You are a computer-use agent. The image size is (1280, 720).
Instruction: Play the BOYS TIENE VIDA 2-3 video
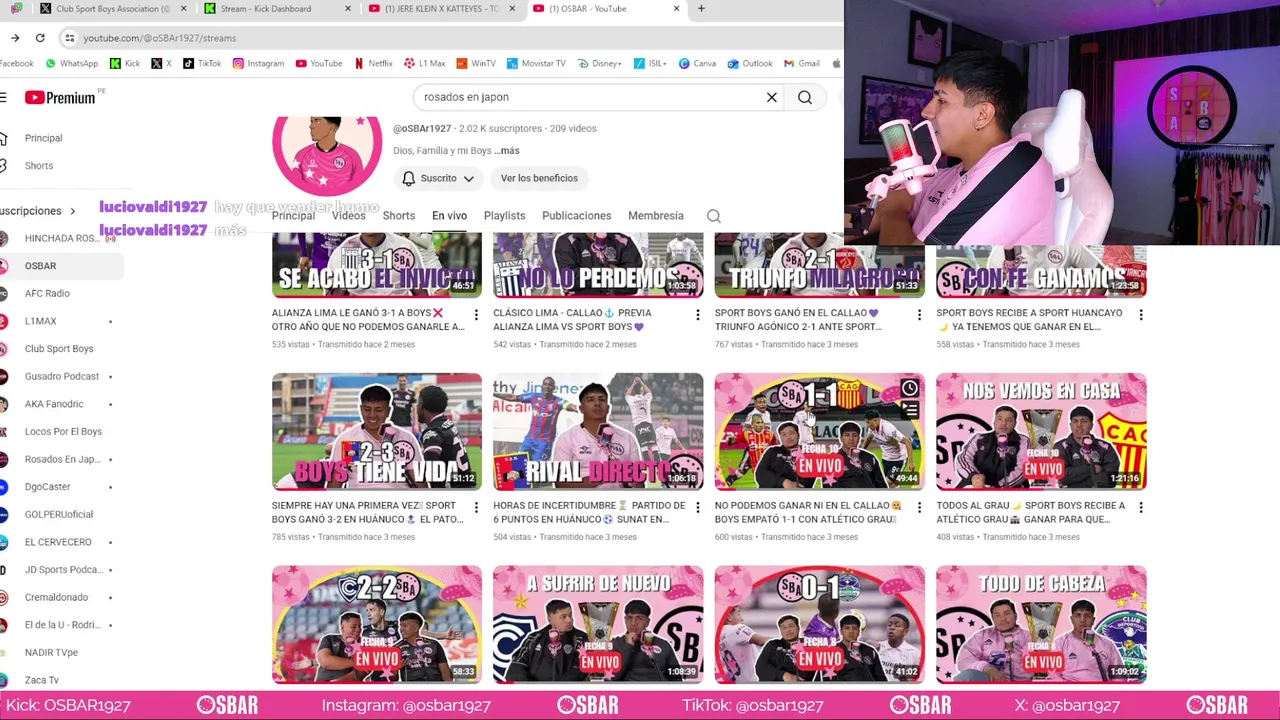pyautogui.click(x=377, y=432)
